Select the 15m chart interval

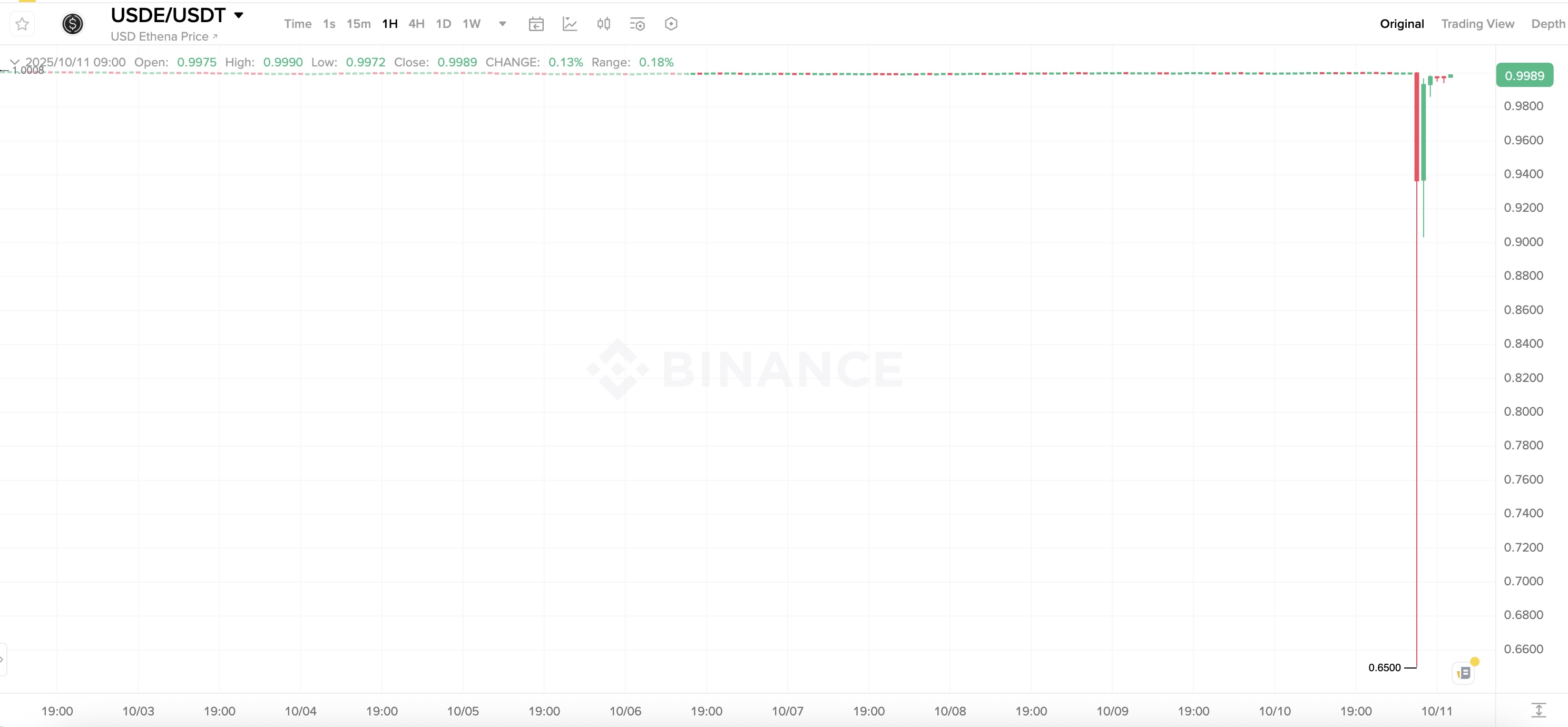coord(358,24)
